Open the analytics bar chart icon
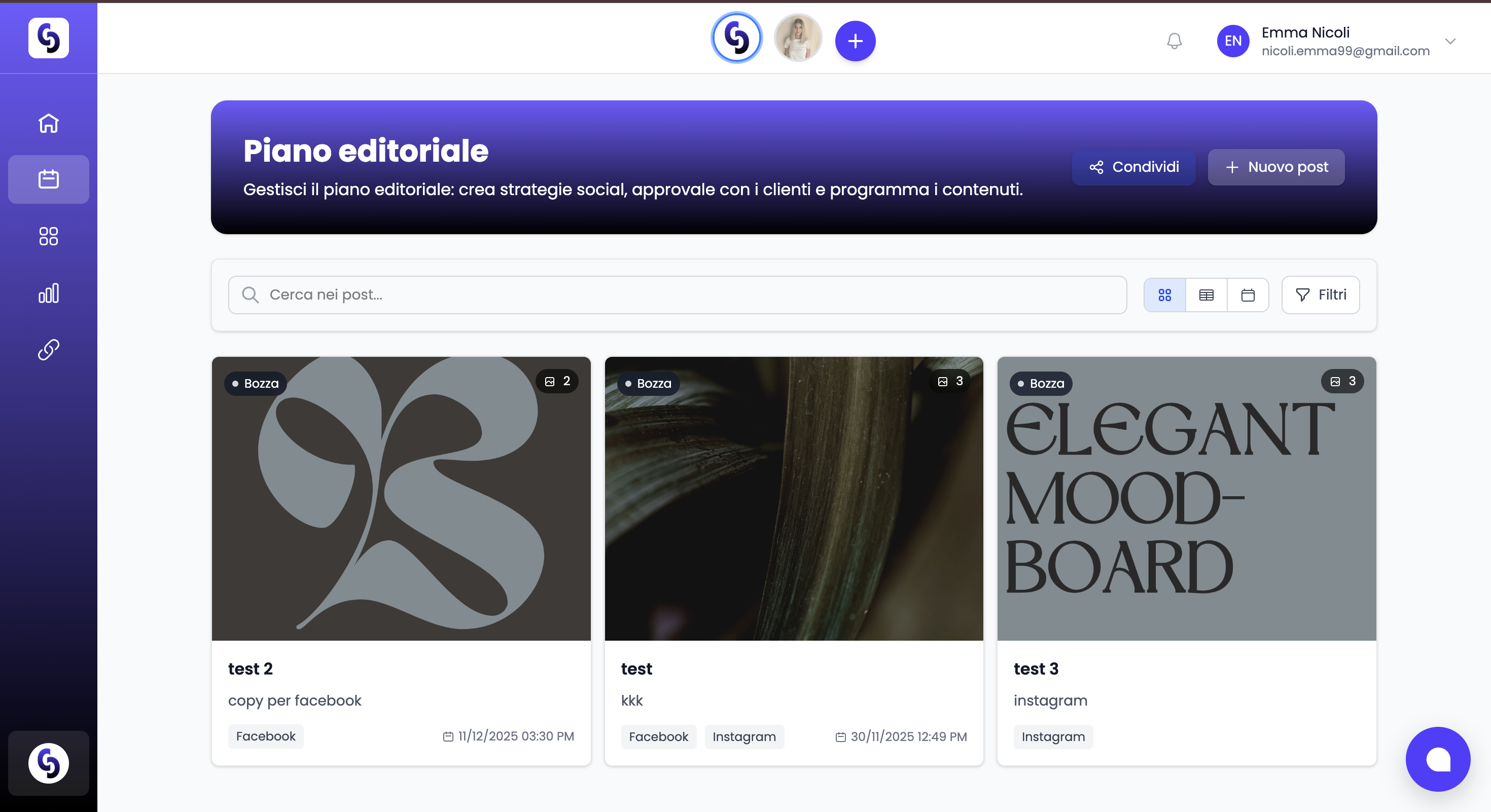Viewport: 1491px width, 812px height. 49,293
